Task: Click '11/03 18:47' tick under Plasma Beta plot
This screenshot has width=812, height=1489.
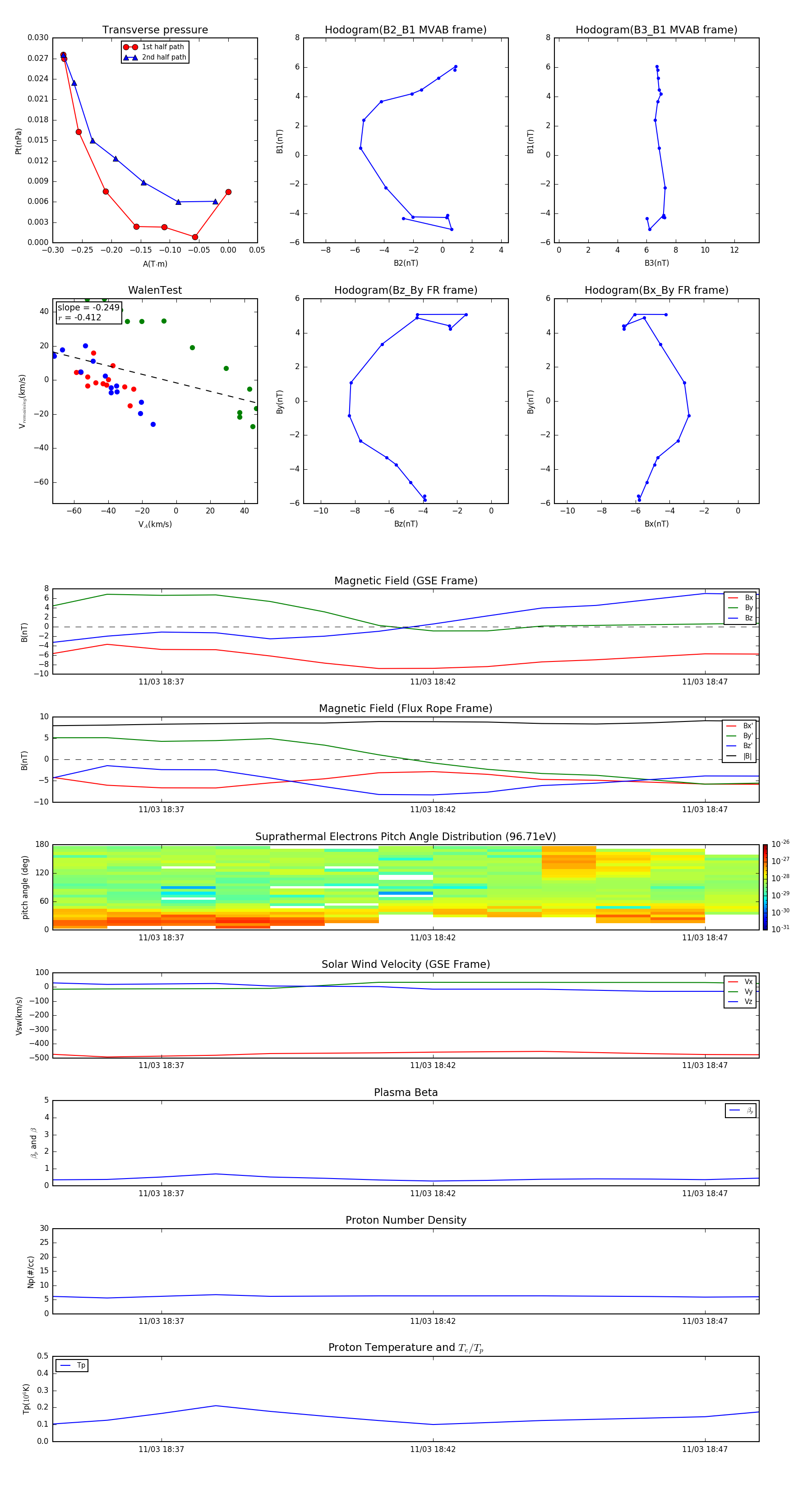Action: (705, 1193)
